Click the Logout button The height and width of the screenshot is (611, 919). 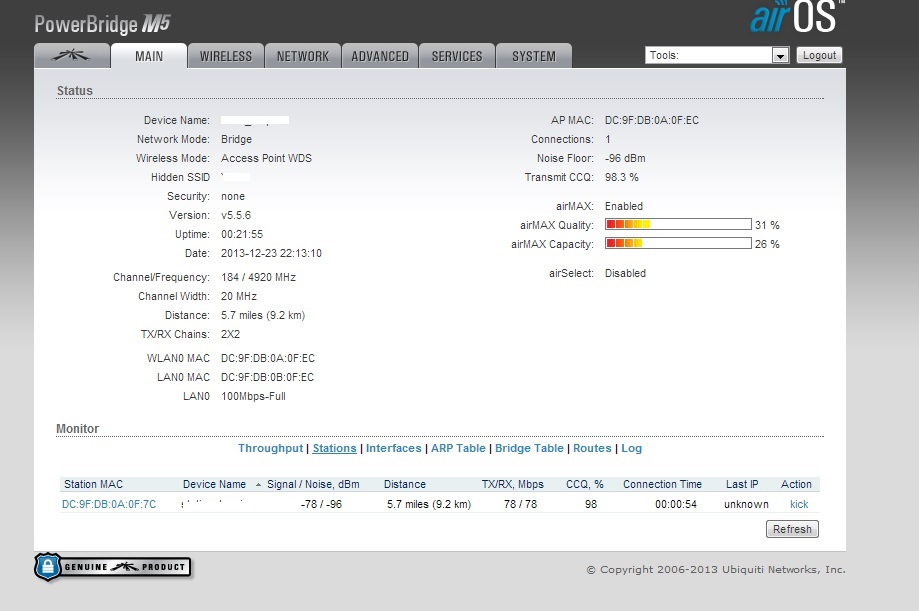point(819,55)
